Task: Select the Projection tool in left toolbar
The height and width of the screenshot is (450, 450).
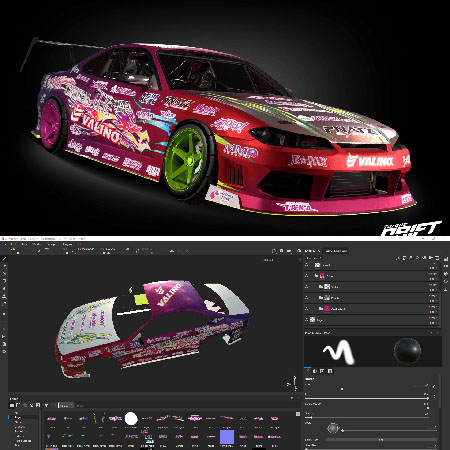Action: (4, 273)
